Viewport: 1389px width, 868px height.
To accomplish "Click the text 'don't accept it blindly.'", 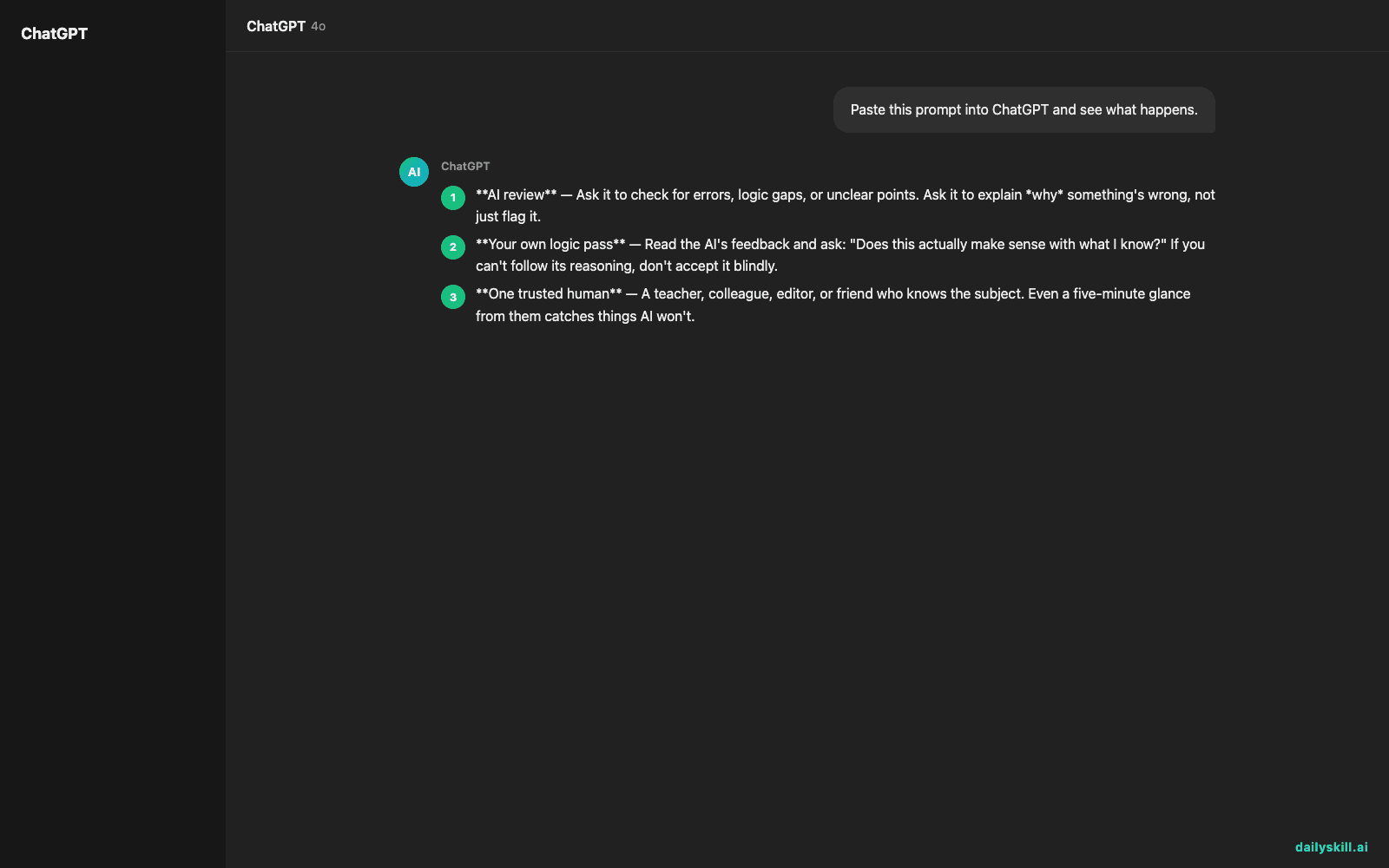I will [708, 266].
